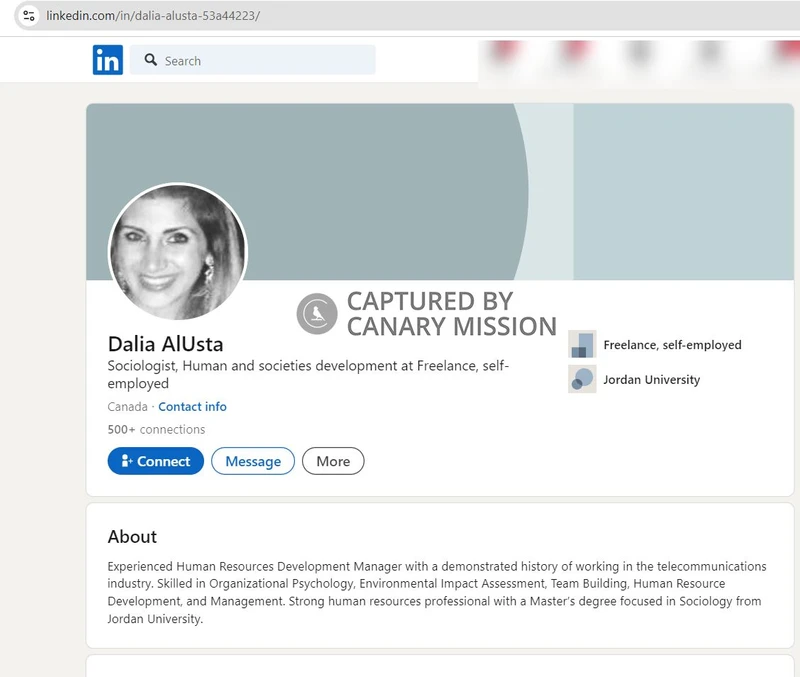Open the Jordan University education link
Viewport: 800px width, 677px height.
point(652,380)
